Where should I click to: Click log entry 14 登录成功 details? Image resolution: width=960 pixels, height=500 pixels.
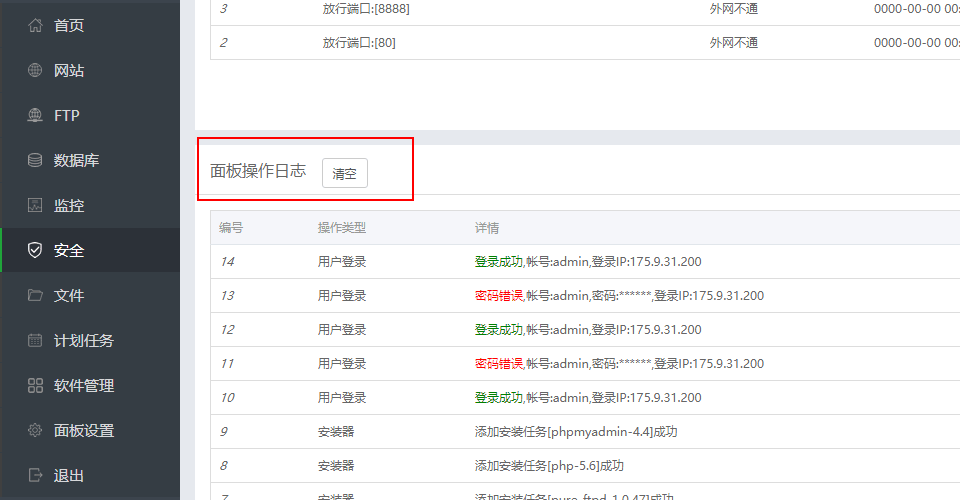point(587,262)
